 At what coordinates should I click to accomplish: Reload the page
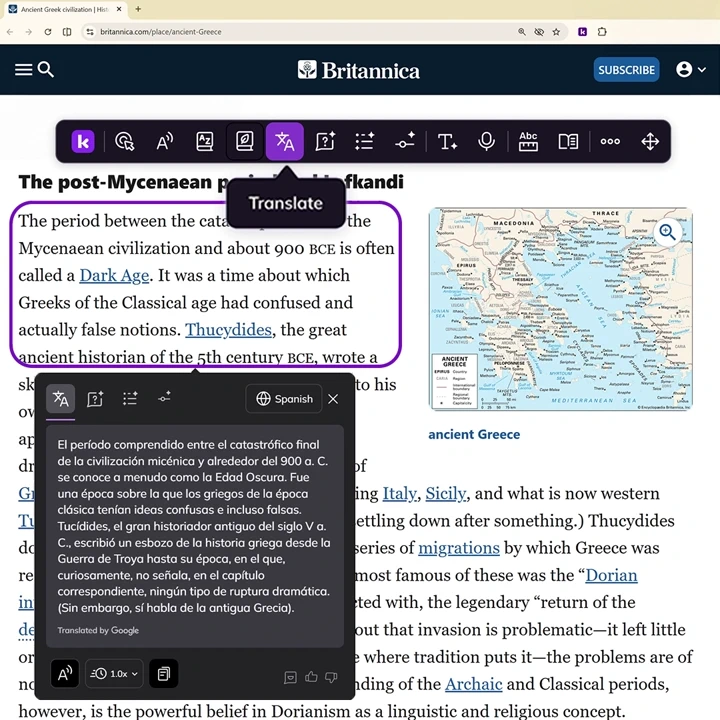(x=48, y=32)
